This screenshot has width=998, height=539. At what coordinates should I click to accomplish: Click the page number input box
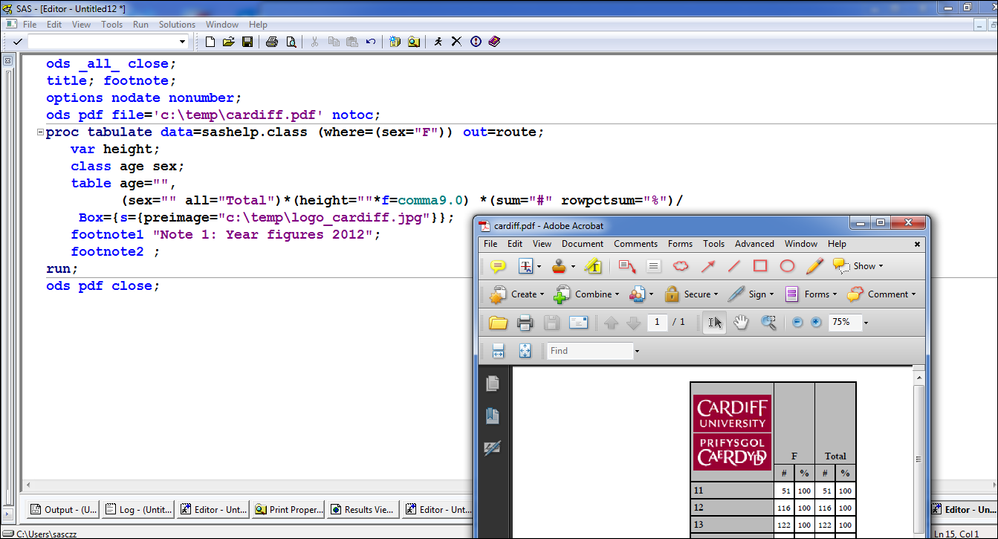tap(657, 322)
